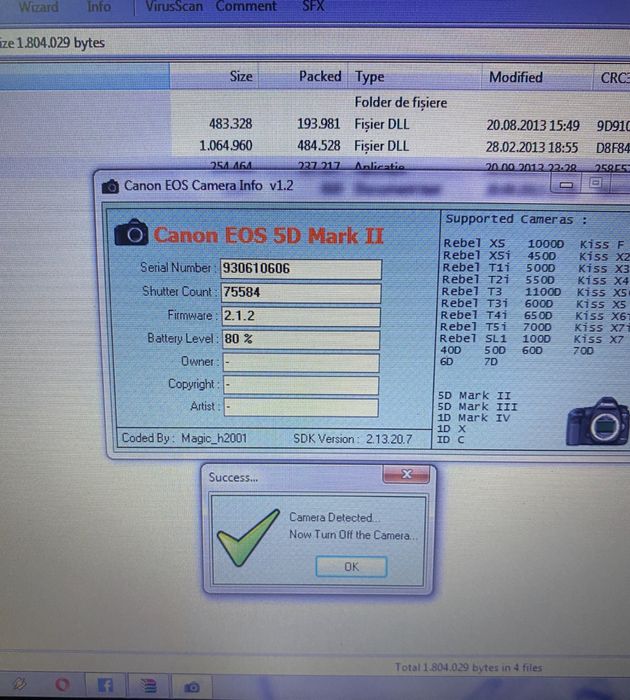This screenshot has width=630, height=700.
Task: Close the Success dialog with red X
Action: pos(406,474)
